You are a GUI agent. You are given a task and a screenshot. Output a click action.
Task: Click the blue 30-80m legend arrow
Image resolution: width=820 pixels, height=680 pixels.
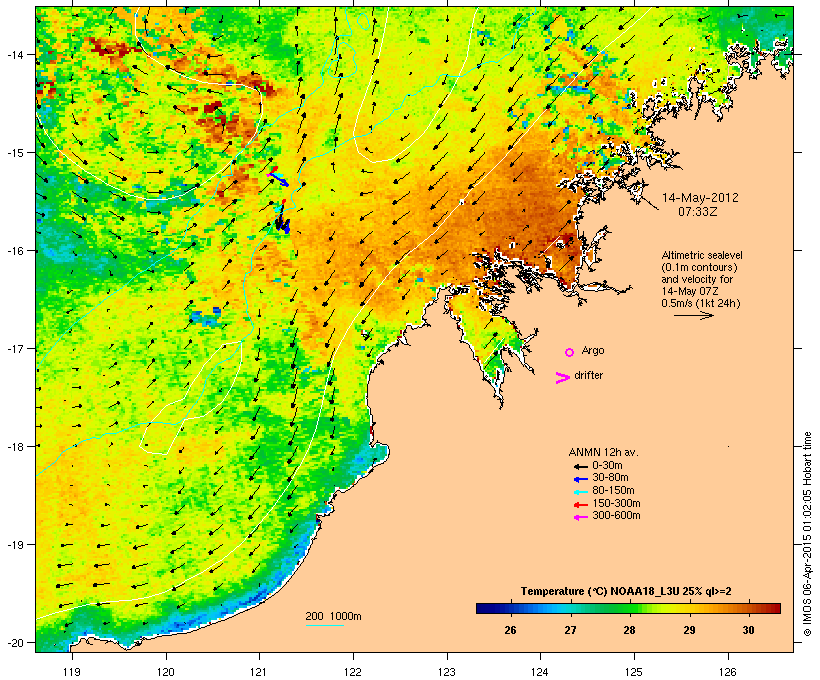[581, 479]
